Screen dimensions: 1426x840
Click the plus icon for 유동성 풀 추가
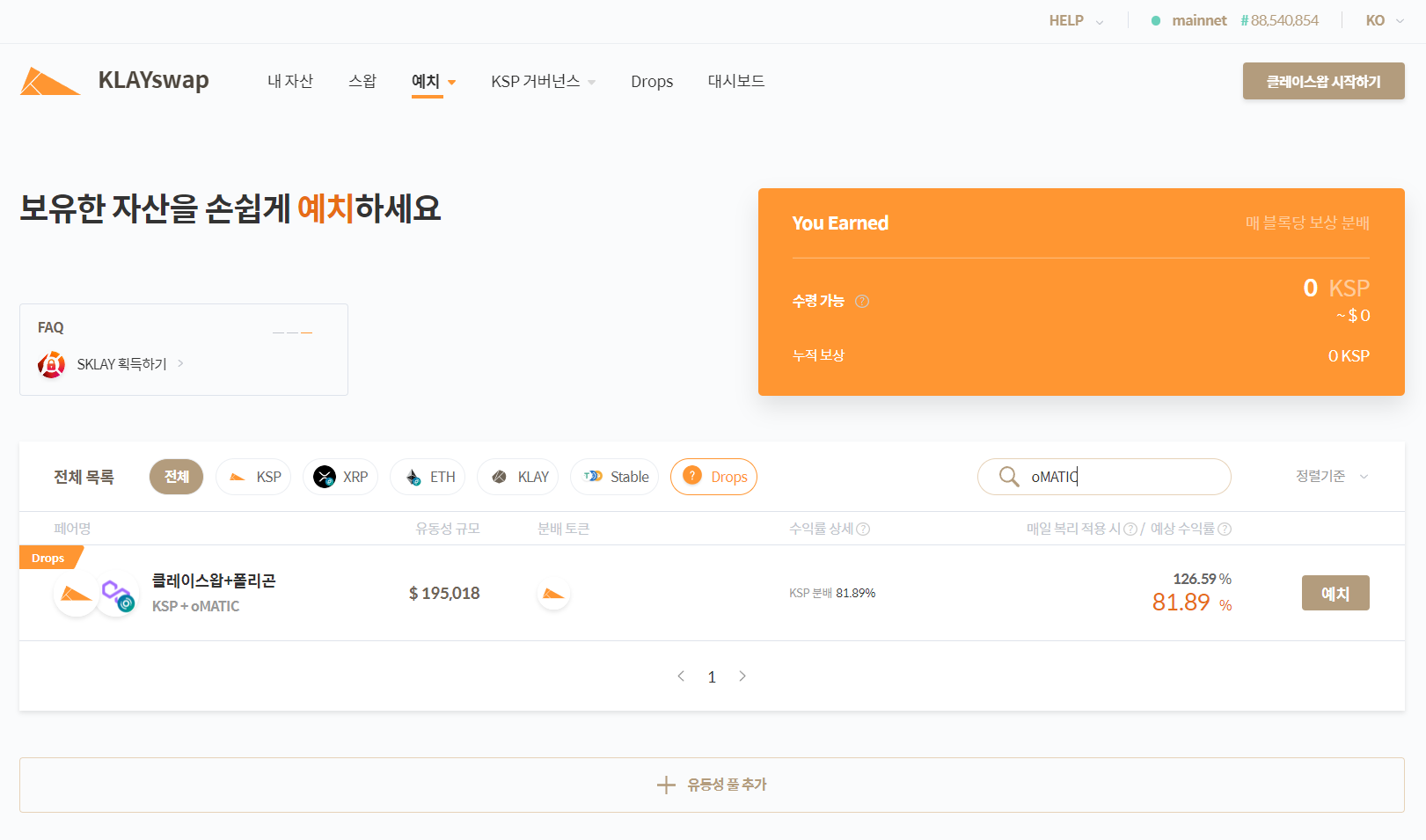[x=666, y=785]
